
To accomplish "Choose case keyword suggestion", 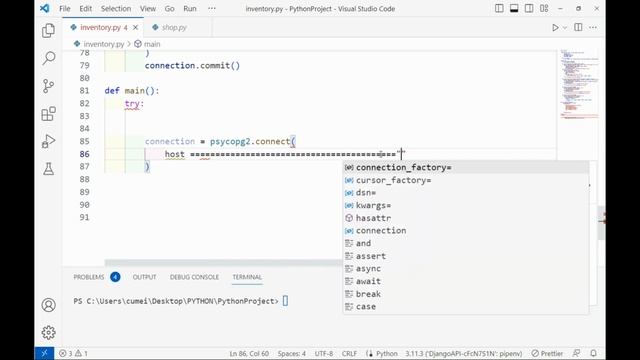I will (x=466, y=307).
